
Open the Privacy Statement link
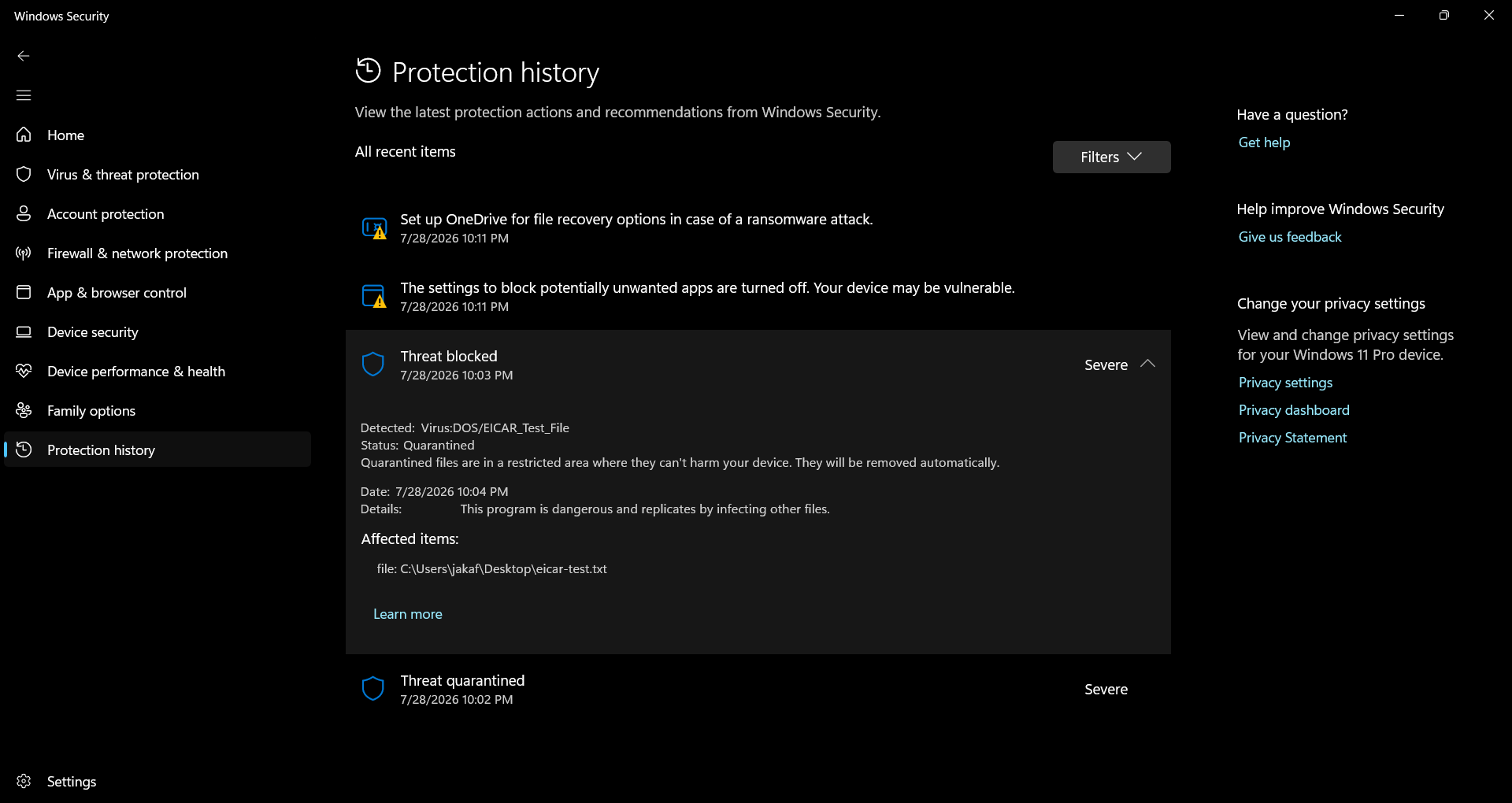1292,438
